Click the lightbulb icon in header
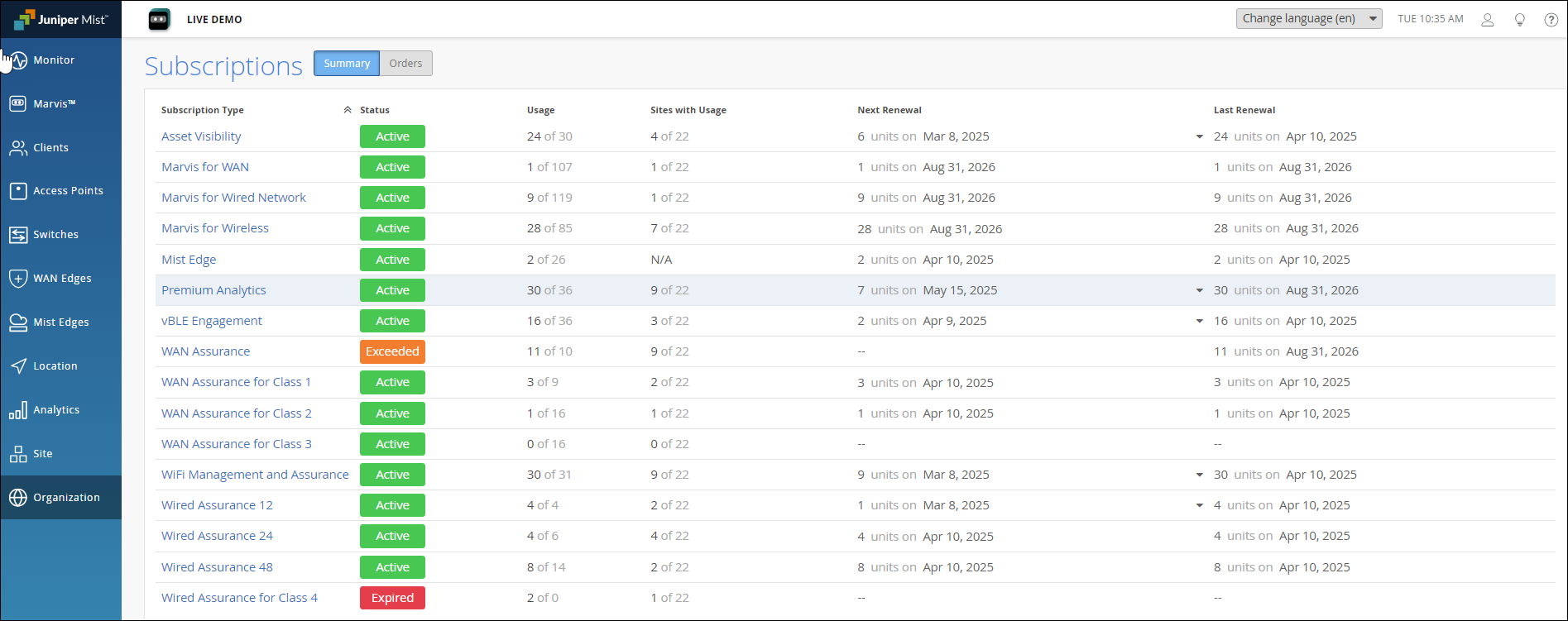Viewport: 1568px width, 621px height. tap(1519, 20)
